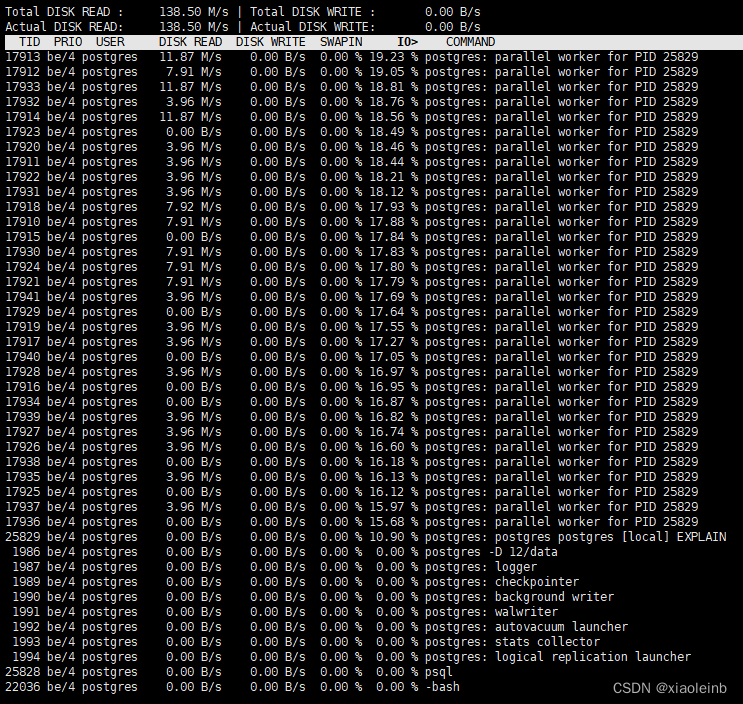Click IO value 15.68 %
The image size is (743, 704).
tap(394, 522)
